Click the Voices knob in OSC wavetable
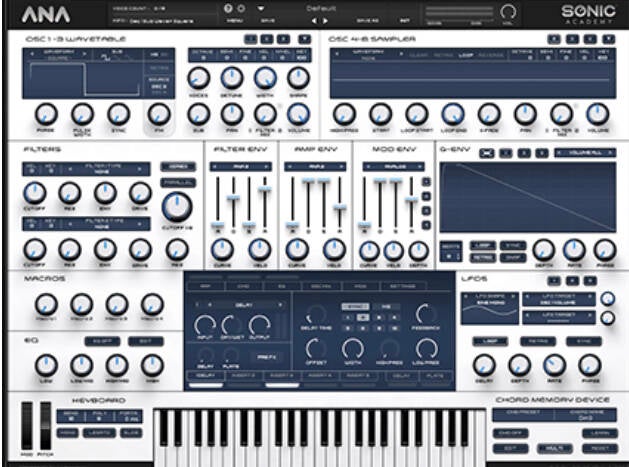 point(199,78)
